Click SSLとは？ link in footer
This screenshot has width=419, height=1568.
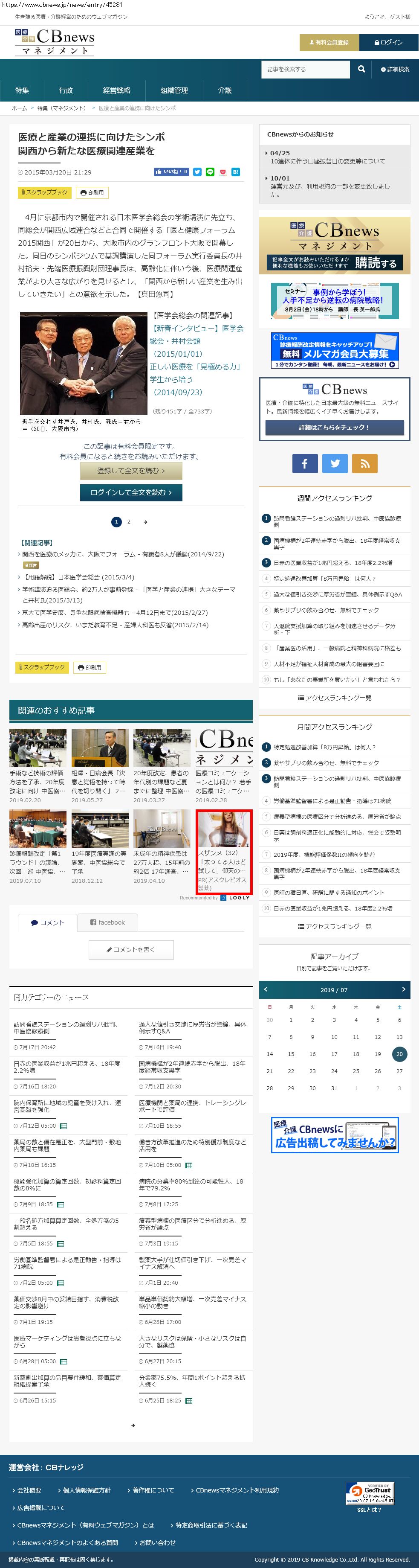pyautogui.click(x=370, y=1510)
